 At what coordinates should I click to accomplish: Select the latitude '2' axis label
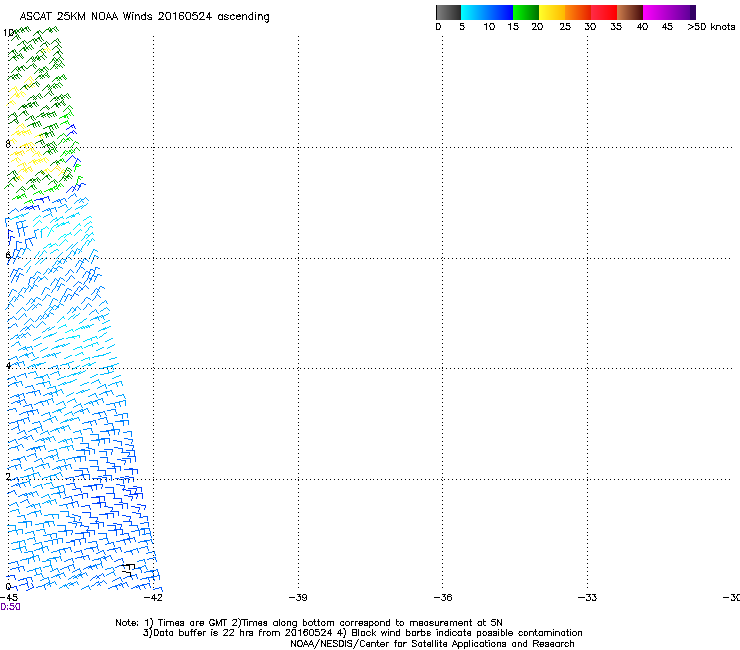pos(8,477)
